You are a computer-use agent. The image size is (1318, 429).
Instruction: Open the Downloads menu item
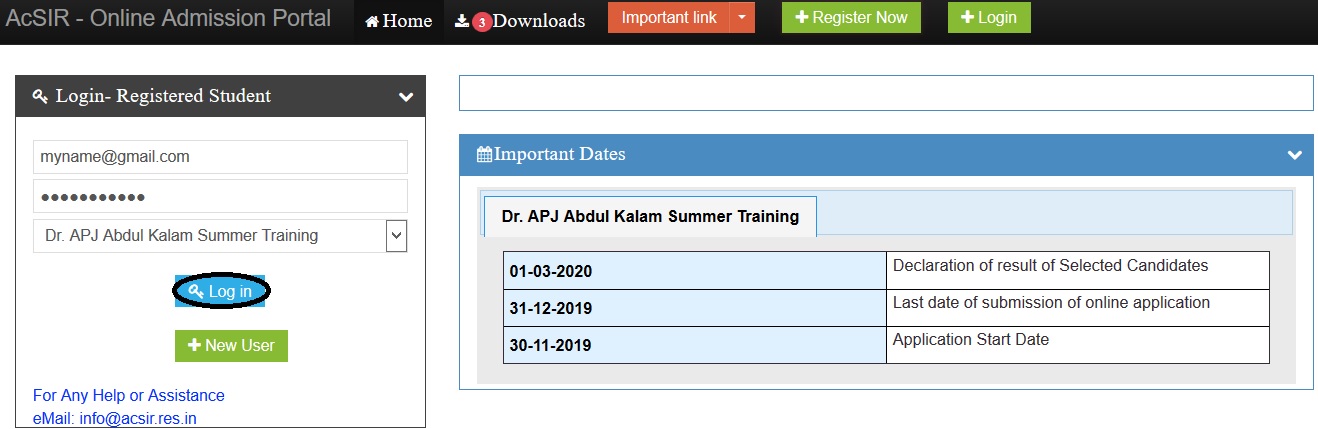(538, 21)
